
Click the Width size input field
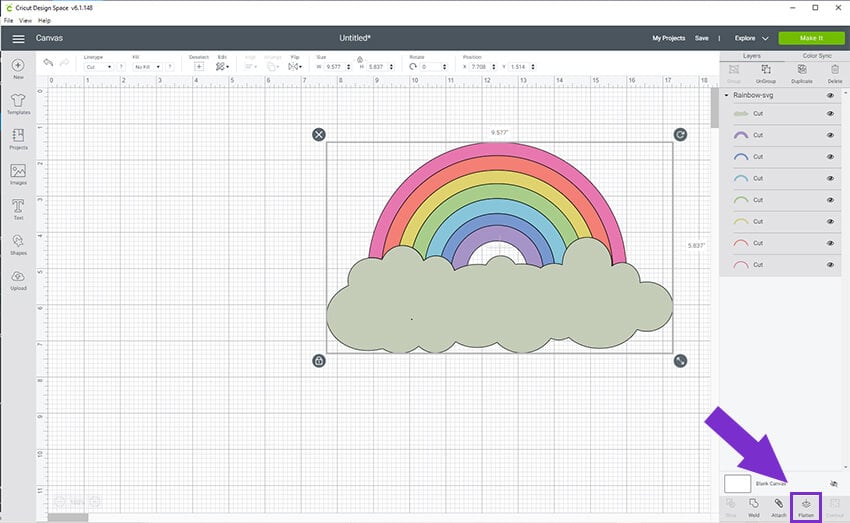pyautogui.click(x=334, y=67)
